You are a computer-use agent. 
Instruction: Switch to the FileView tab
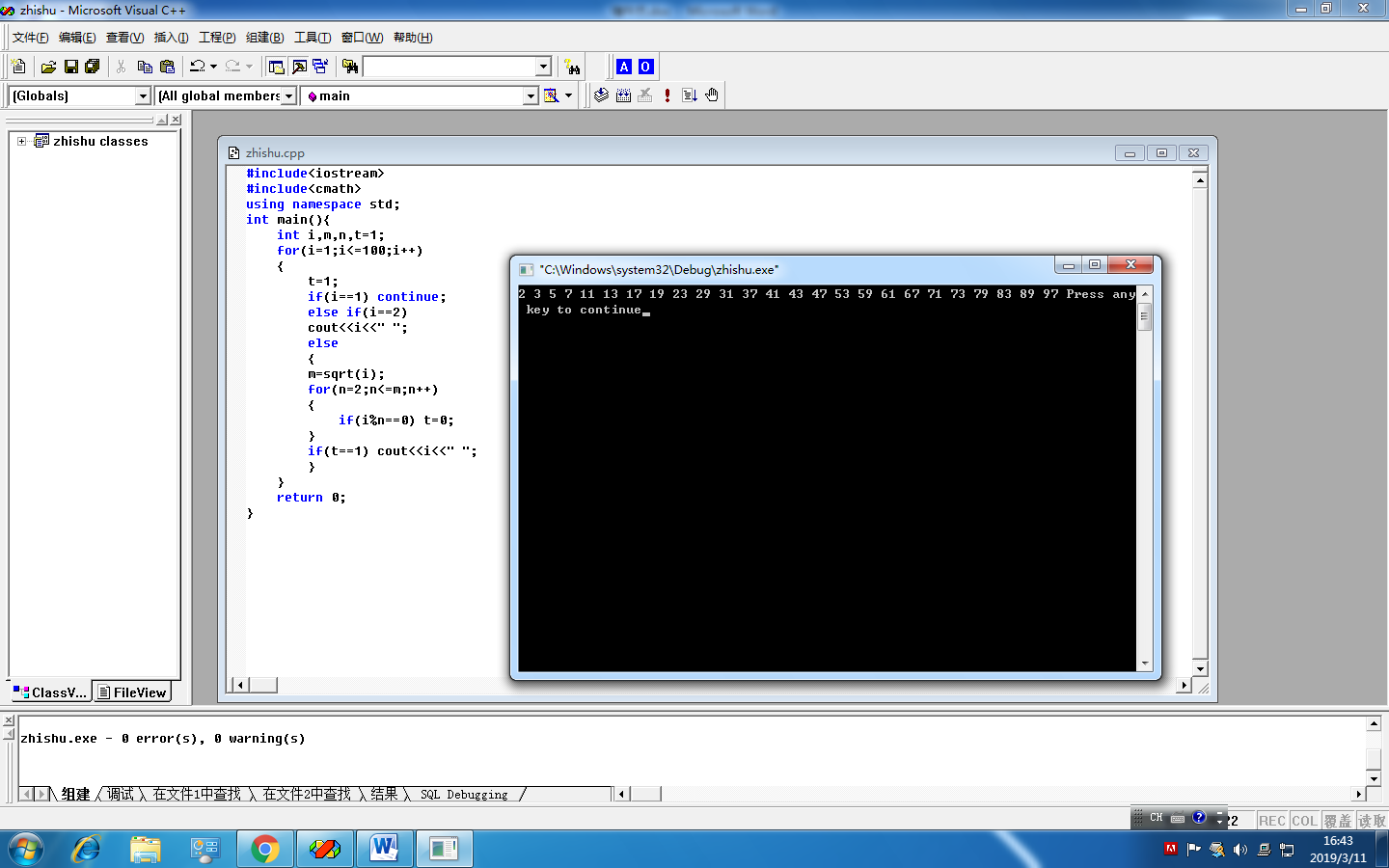coord(133,692)
